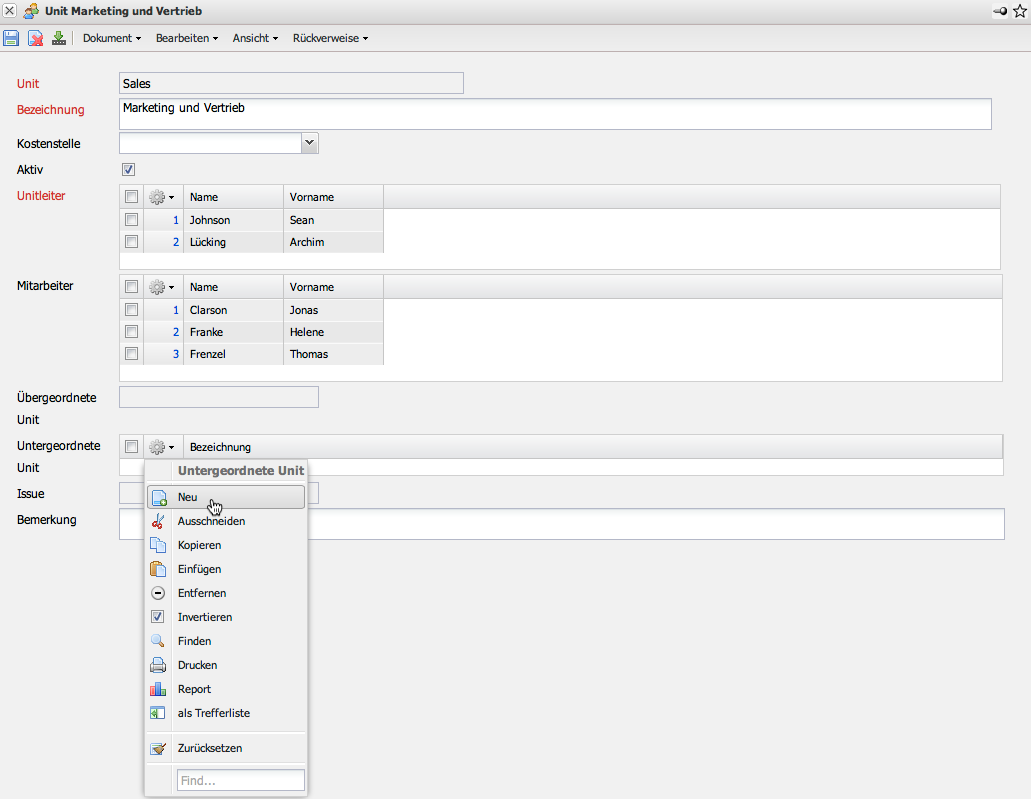Viewport: 1031px width, 799px height.
Task: Open row number 2 link for Lücking
Action: click(176, 242)
